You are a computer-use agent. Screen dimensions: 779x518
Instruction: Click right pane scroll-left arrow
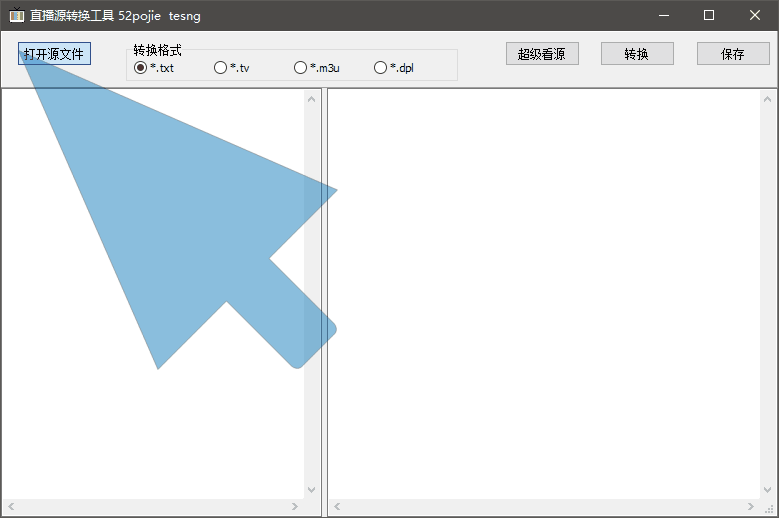(337, 506)
